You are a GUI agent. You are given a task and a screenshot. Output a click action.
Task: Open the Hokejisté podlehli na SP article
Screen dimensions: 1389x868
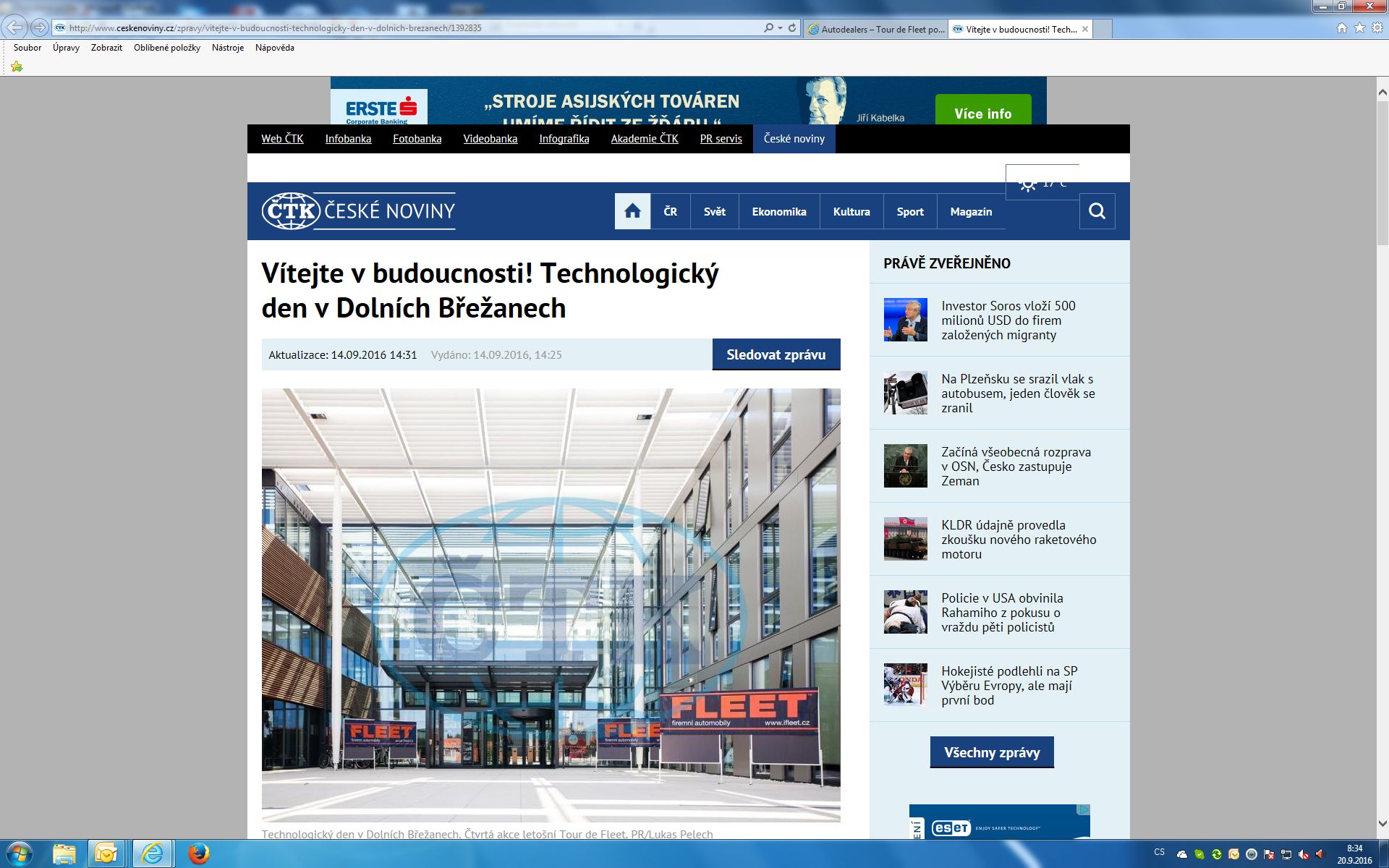point(1009,686)
